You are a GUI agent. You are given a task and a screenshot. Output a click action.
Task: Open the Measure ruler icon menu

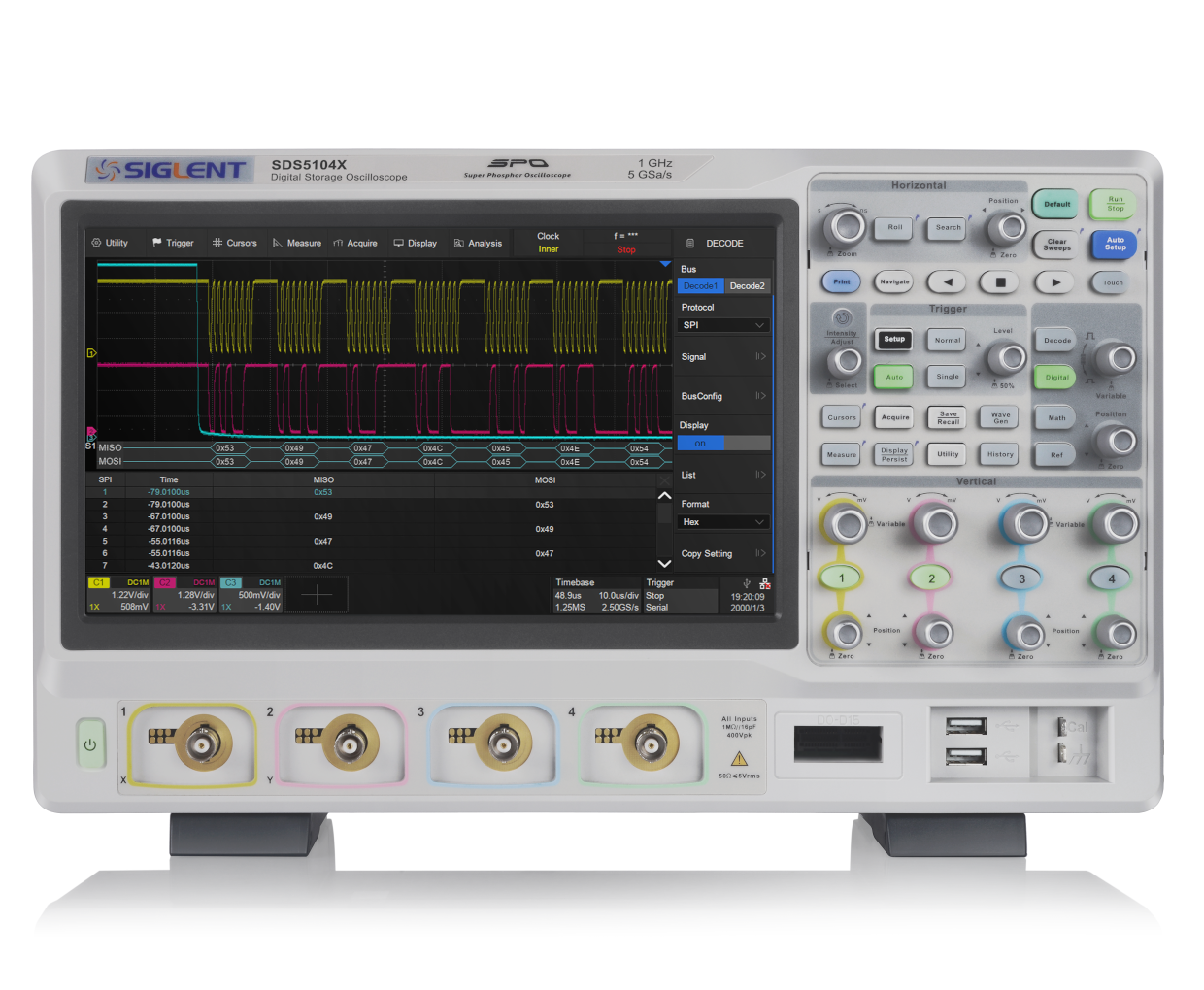[x=296, y=243]
